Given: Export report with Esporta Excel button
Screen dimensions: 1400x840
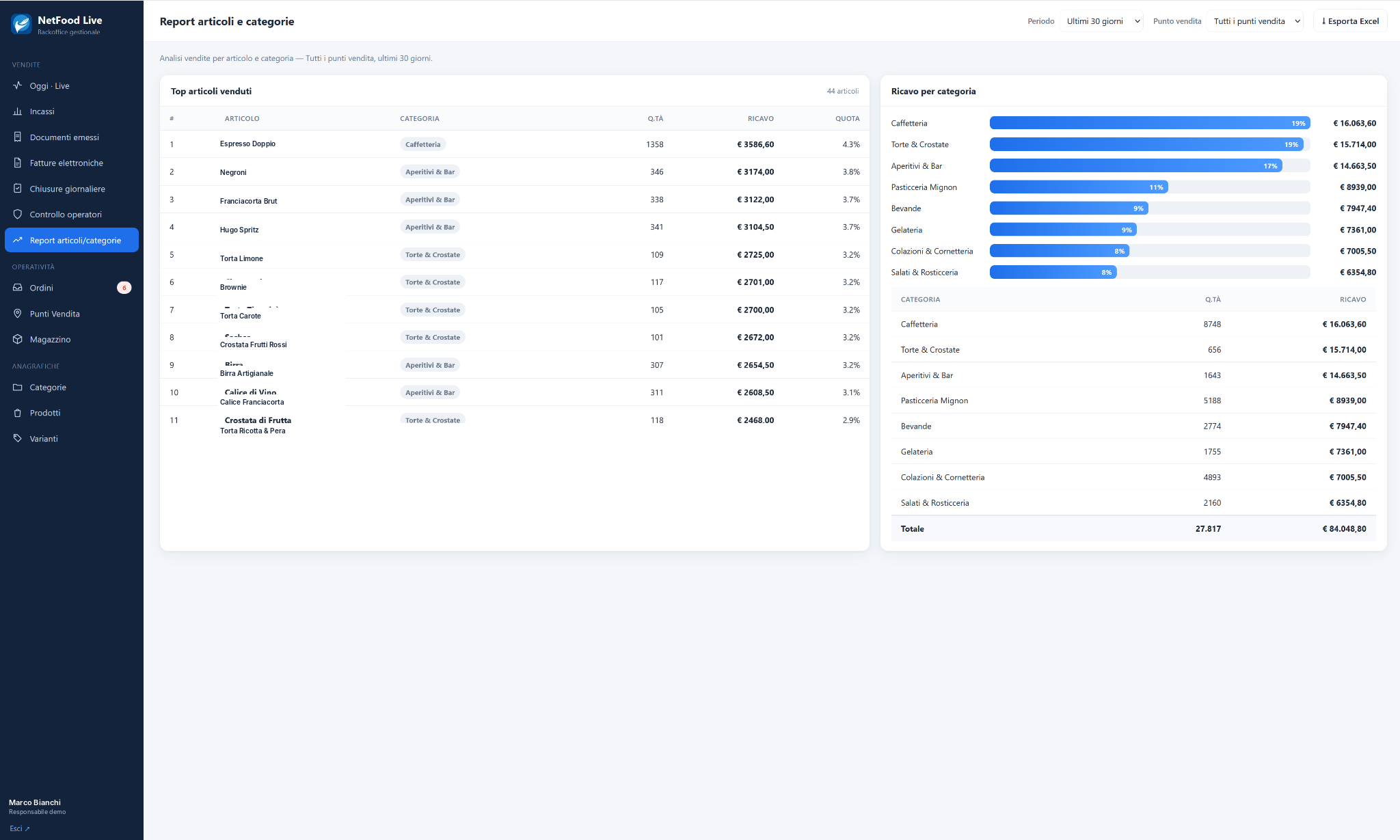Looking at the screenshot, I should point(1350,21).
